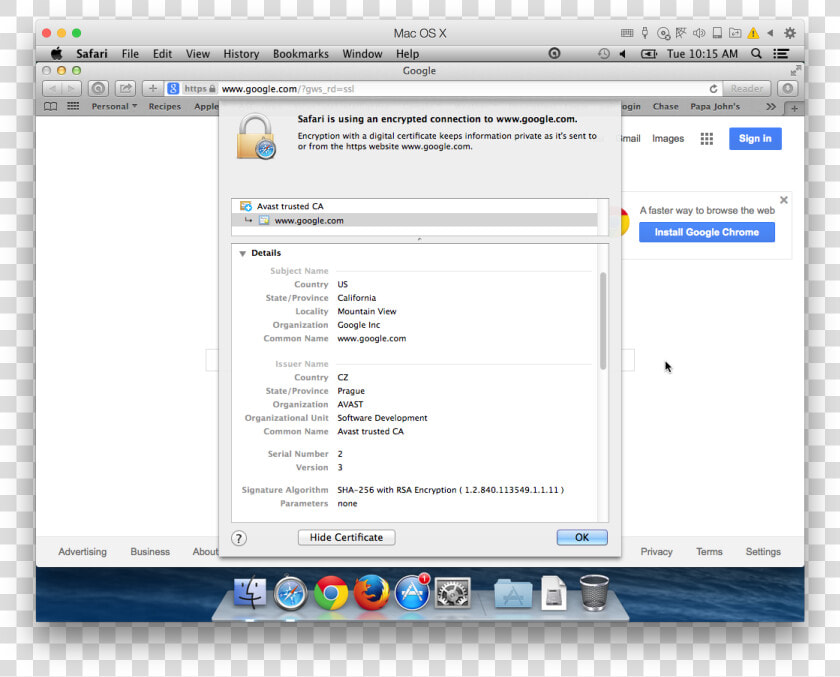Open the Images link on Google

[668, 138]
